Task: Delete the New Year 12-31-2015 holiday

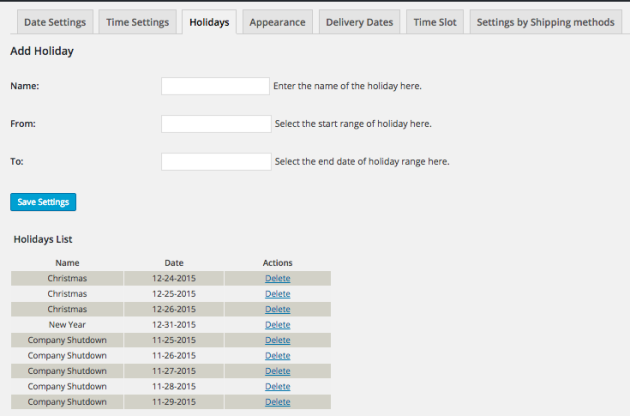Action: tap(278, 325)
